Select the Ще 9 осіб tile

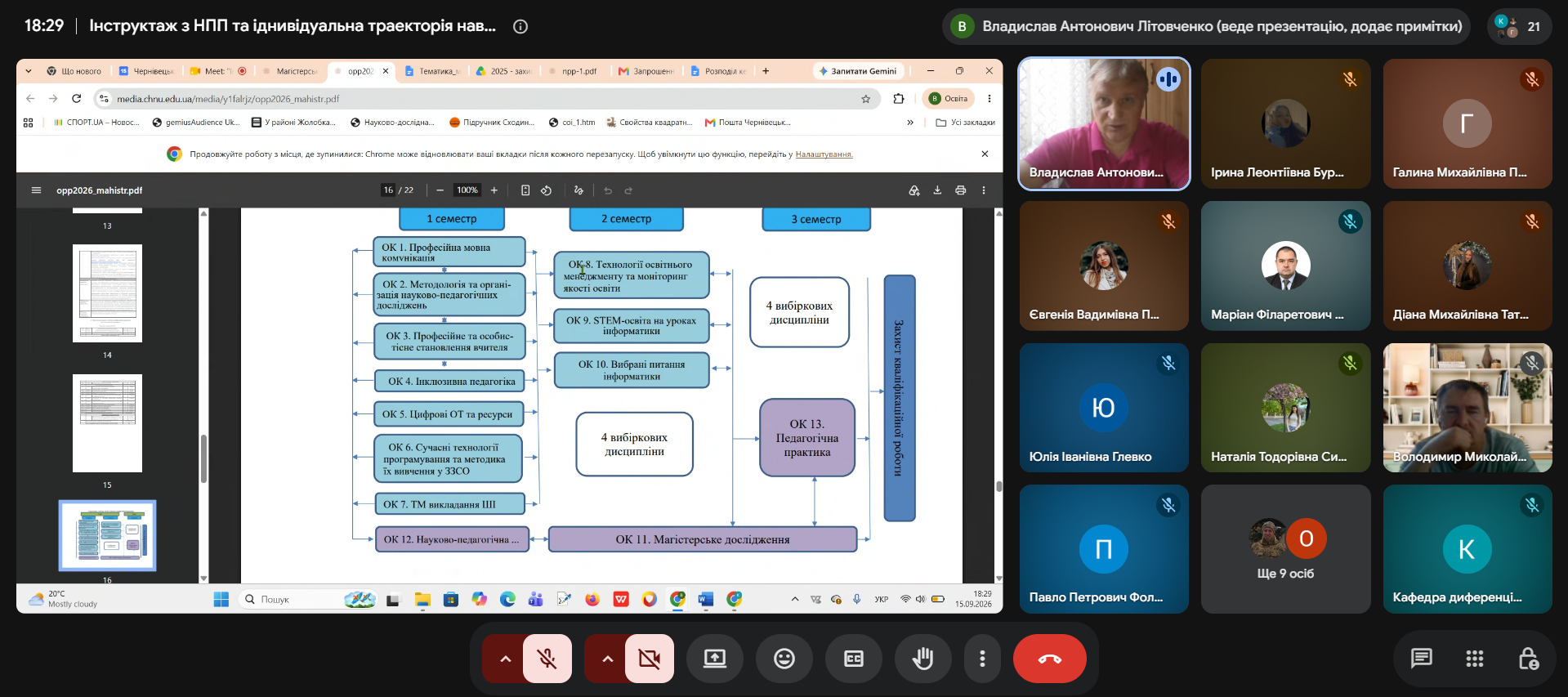[1285, 549]
